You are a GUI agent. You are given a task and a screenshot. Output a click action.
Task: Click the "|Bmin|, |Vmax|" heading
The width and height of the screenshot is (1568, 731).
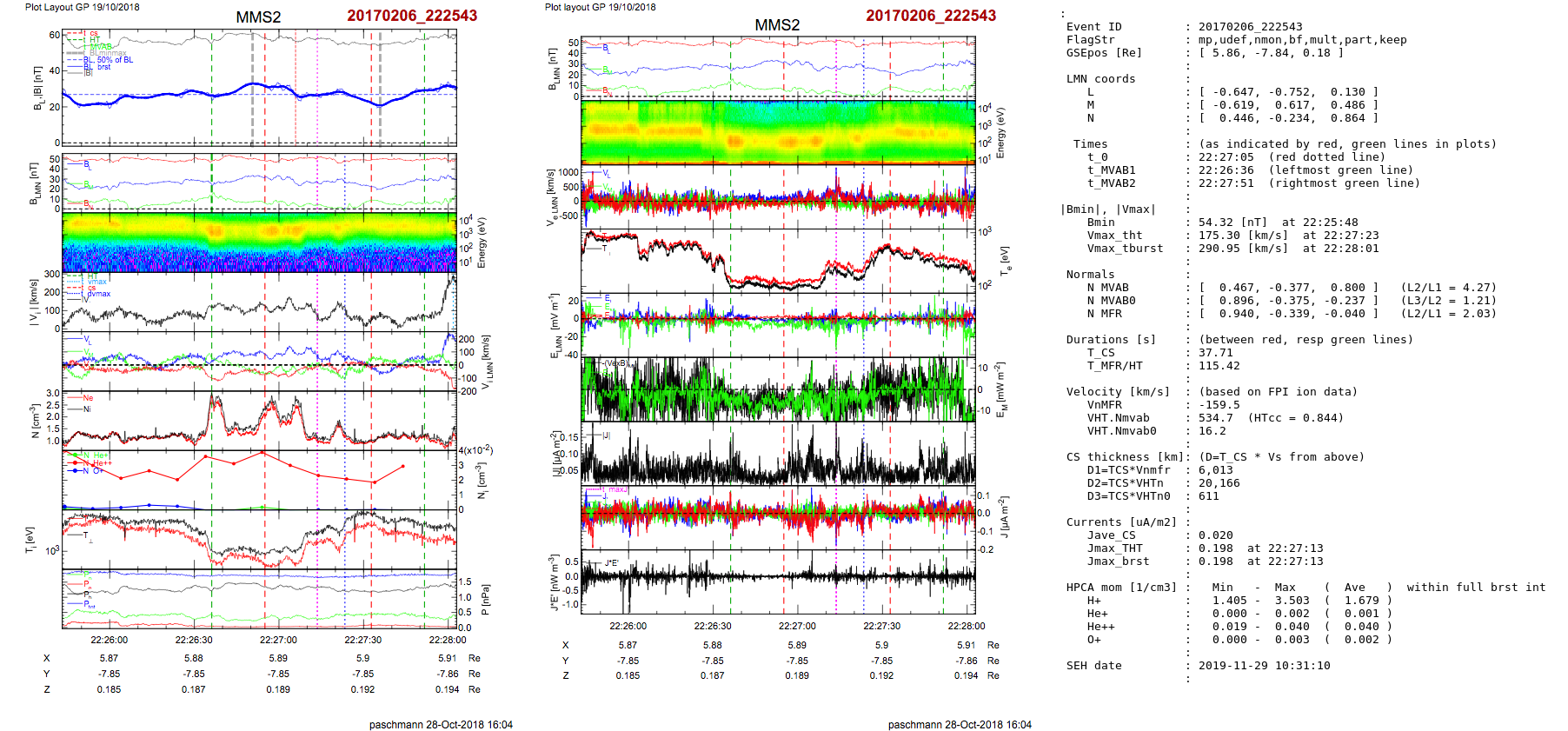coord(1107,209)
